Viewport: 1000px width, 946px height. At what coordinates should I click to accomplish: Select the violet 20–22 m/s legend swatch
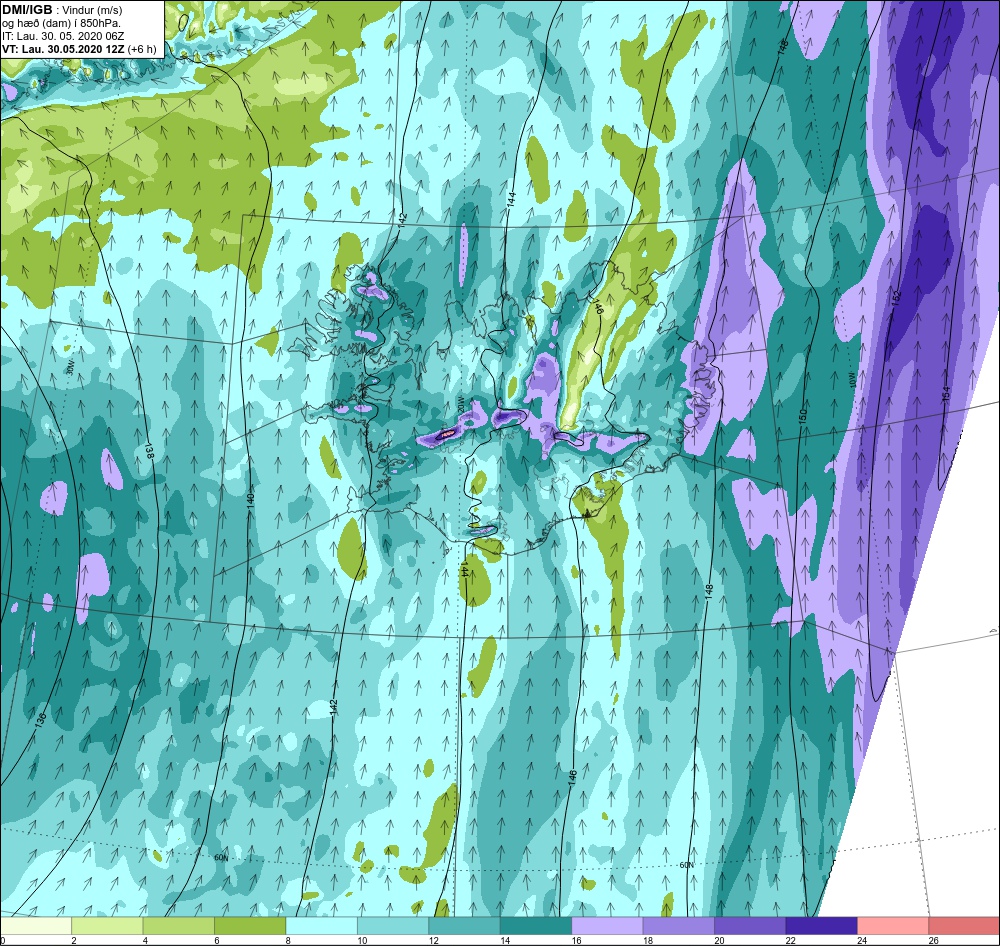point(750,925)
